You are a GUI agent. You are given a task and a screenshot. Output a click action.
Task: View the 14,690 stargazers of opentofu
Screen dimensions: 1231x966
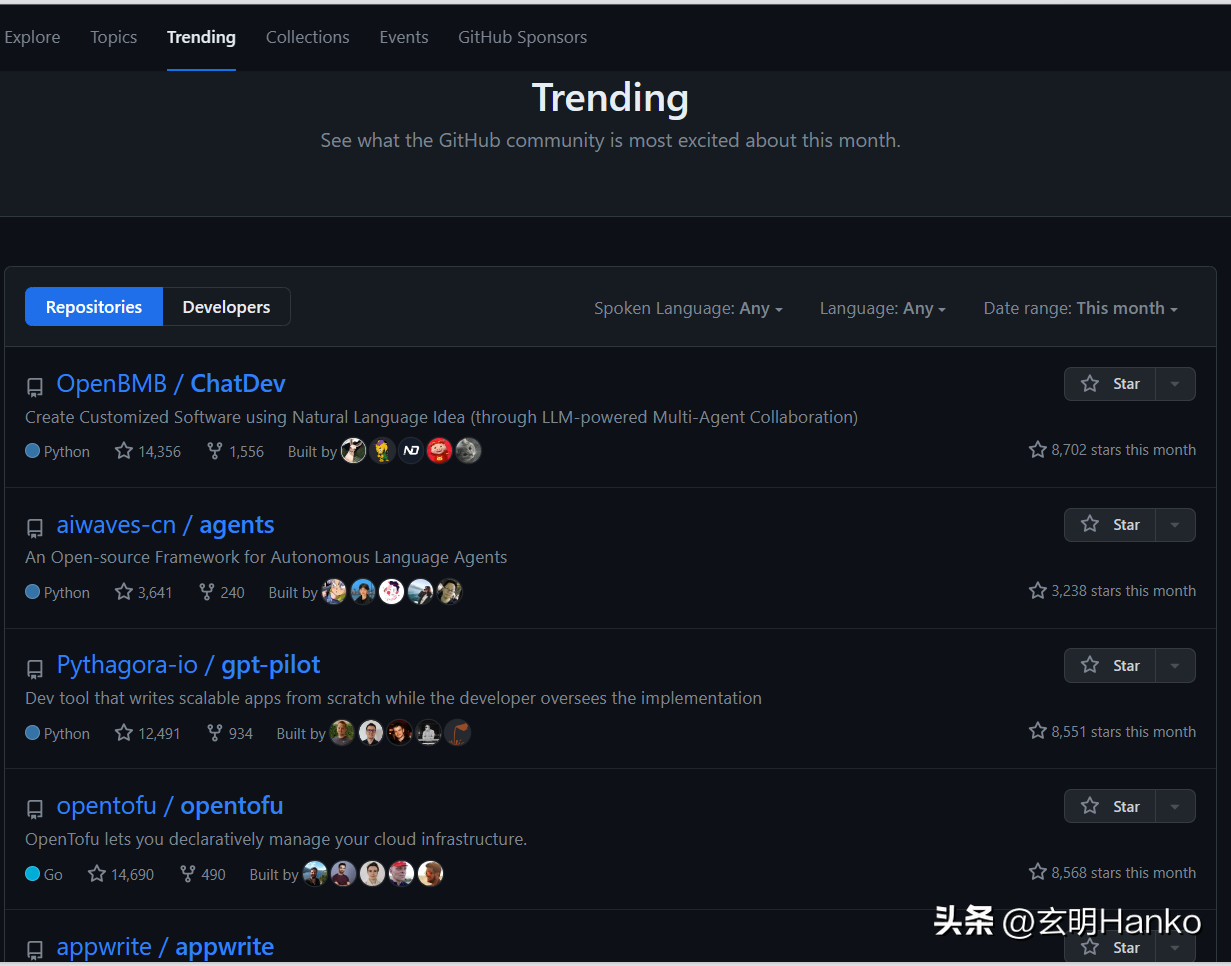tap(121, 874)
